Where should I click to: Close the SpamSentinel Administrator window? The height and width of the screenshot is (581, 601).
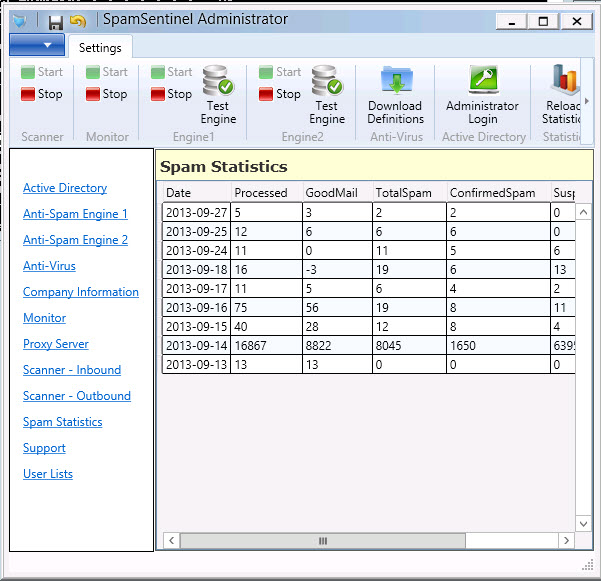click(577, 21)
